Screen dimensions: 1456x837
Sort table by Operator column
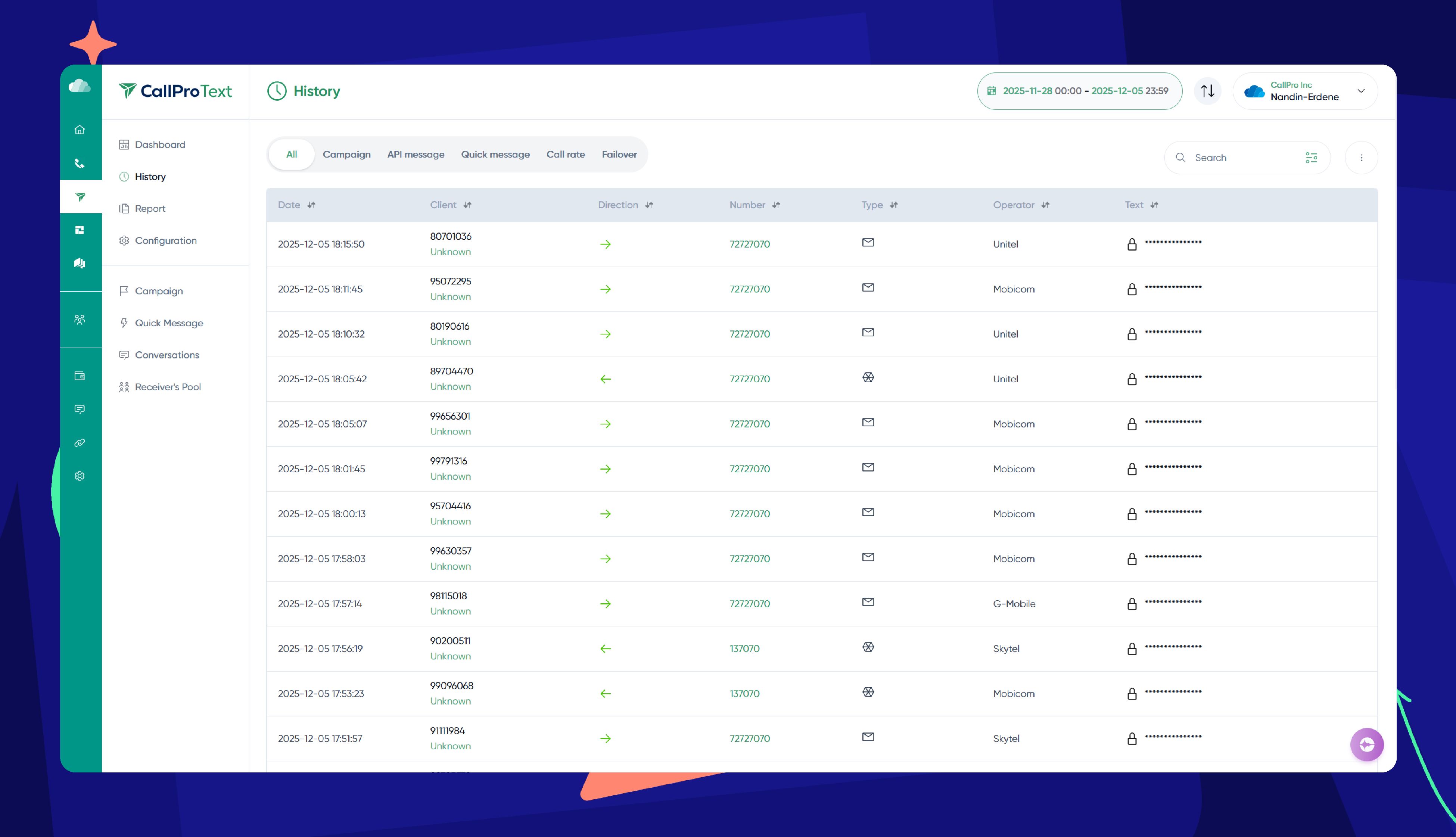pyautogui.click(x=1045, y=205)
